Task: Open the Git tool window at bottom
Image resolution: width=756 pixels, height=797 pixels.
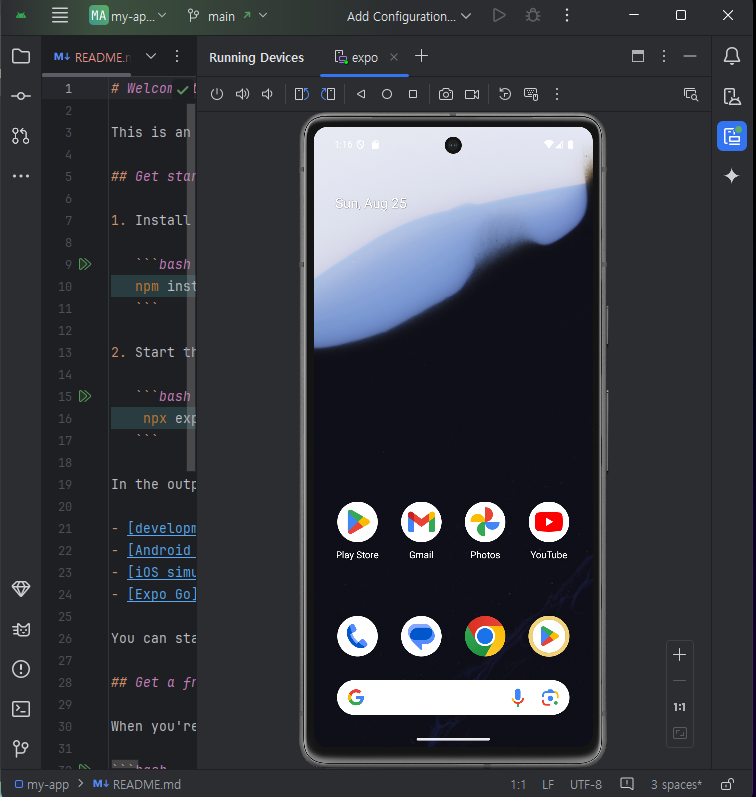Action: click(x=21, y=748)
